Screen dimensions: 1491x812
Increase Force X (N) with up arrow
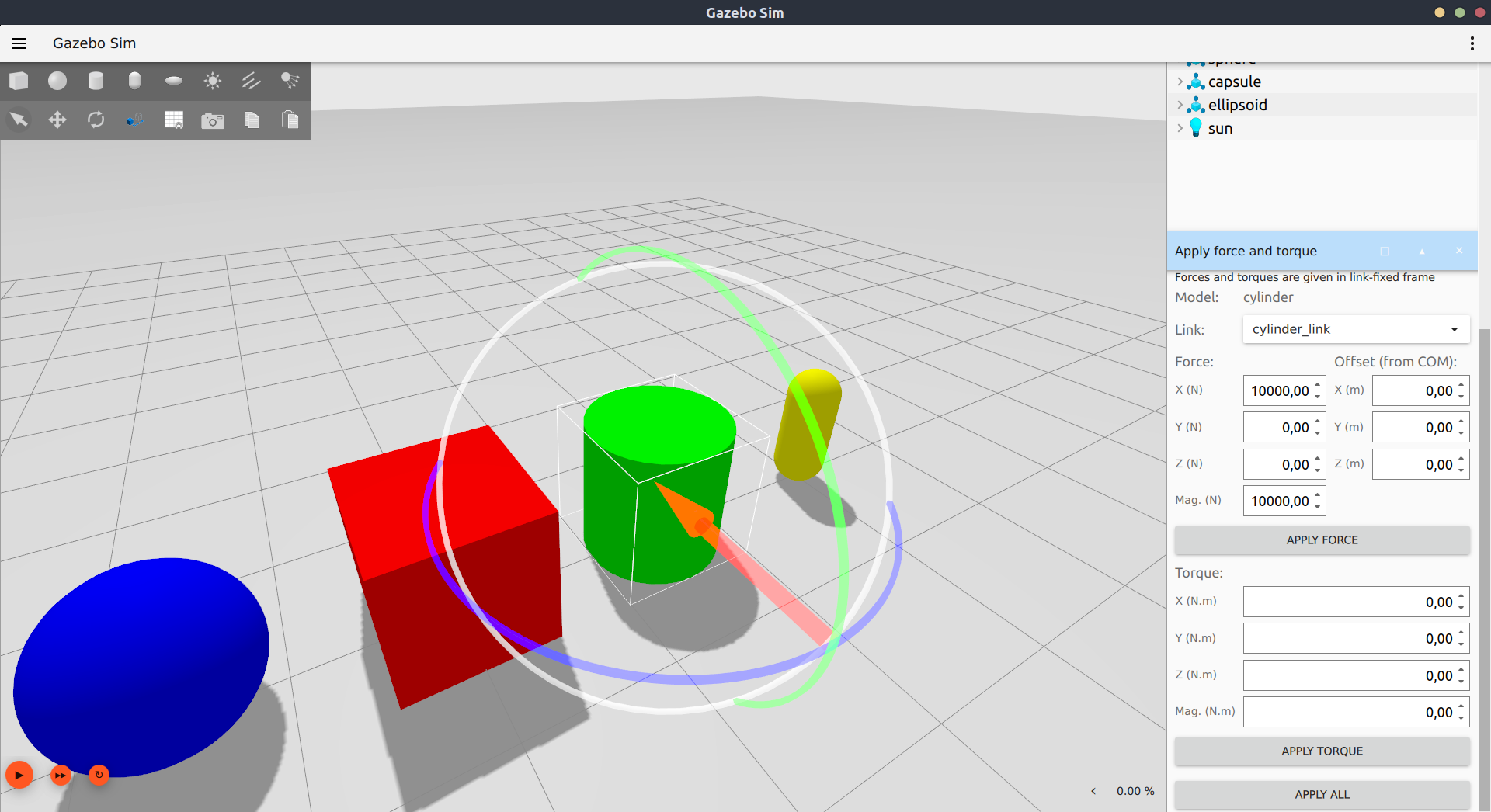point(1318,384)
